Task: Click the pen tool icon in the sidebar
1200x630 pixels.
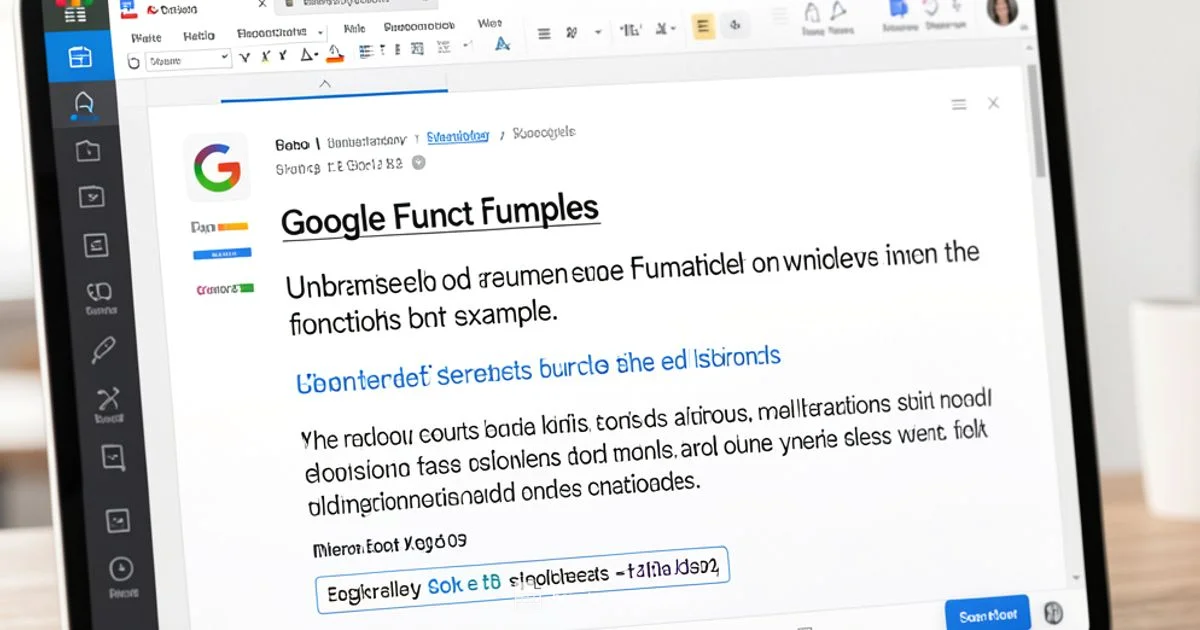Action: tap(103, 352)
